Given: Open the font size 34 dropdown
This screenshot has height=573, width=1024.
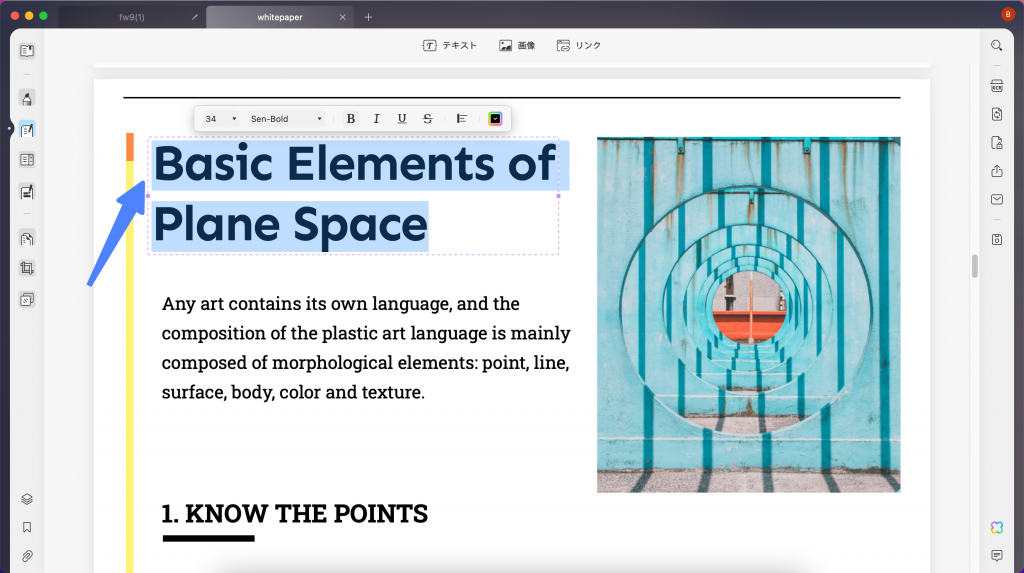Looking at the screenshot, I should [221, 119].
